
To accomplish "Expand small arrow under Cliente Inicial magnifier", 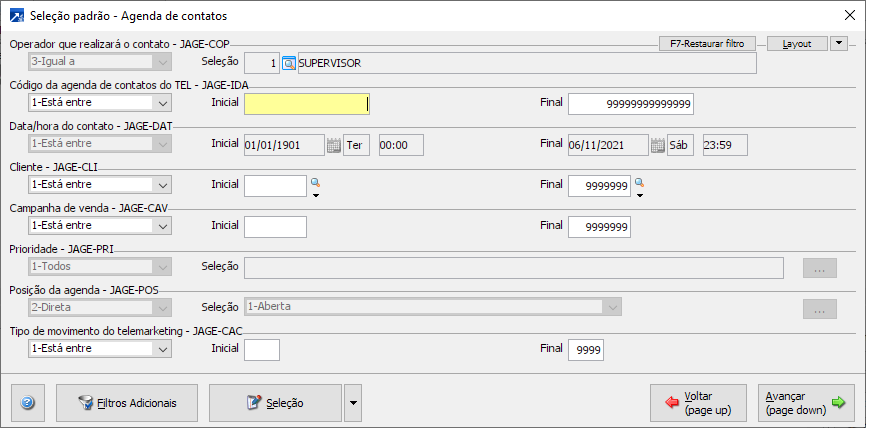I will 315,195.
